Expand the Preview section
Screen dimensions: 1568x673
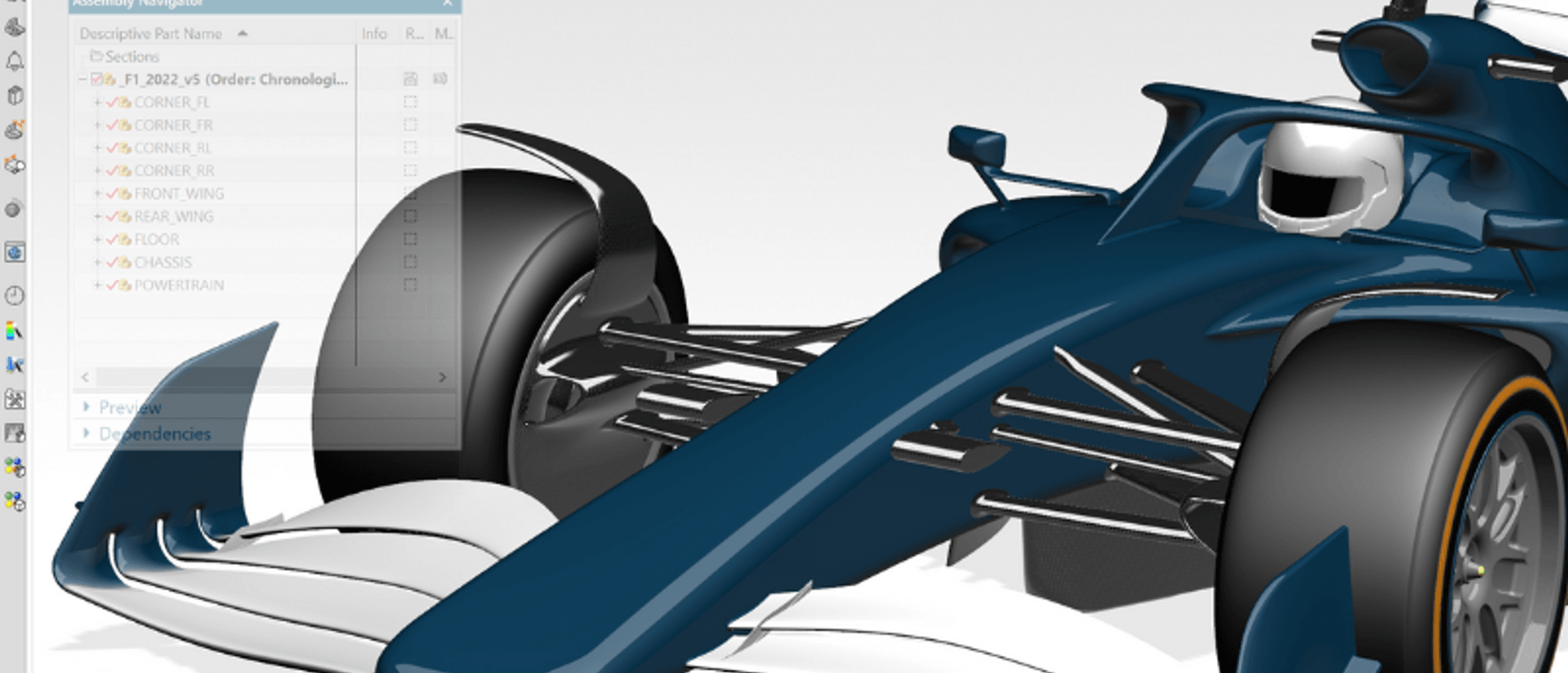click(86, 406)
